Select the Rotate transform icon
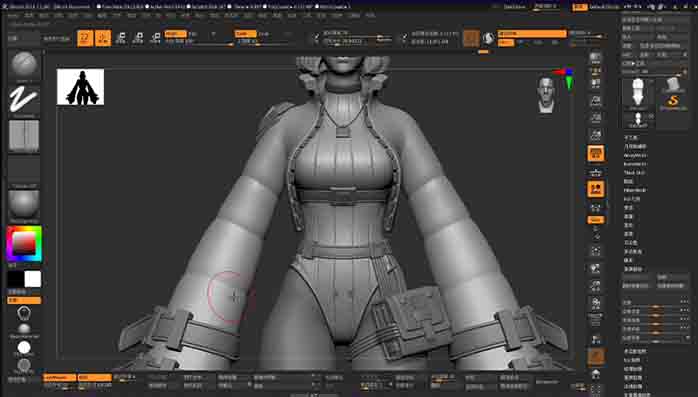Image resolution: width=698 pixels, height=397 pixels. (x=155, y=38)
